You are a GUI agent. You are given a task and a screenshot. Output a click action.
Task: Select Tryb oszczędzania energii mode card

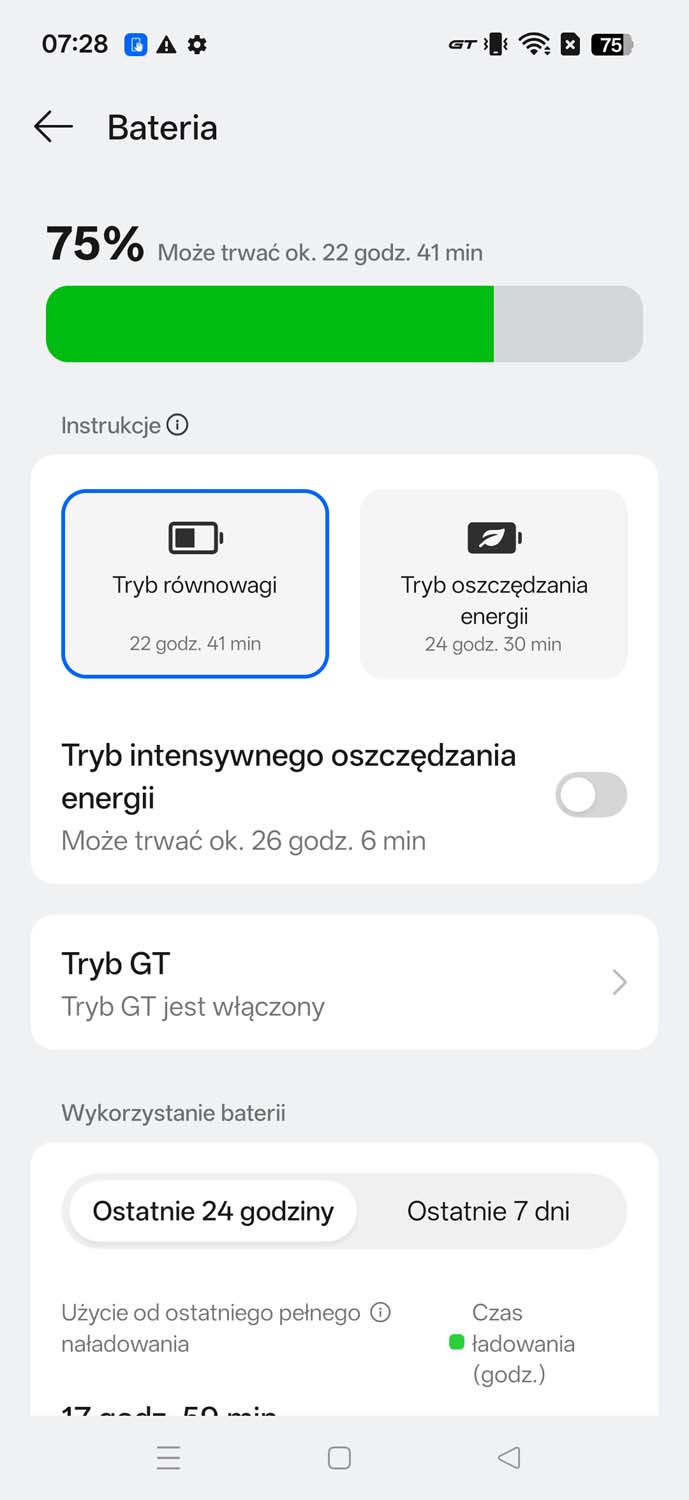[493, 584]
